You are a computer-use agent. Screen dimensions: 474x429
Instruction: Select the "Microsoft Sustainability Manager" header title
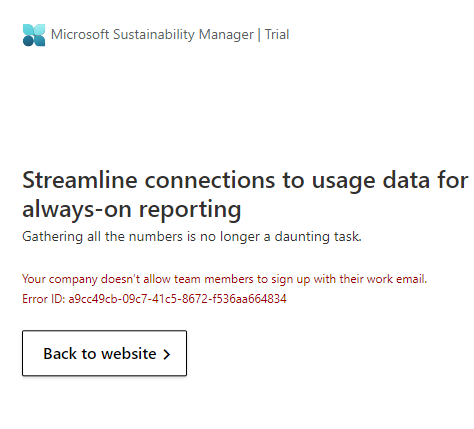152,35
